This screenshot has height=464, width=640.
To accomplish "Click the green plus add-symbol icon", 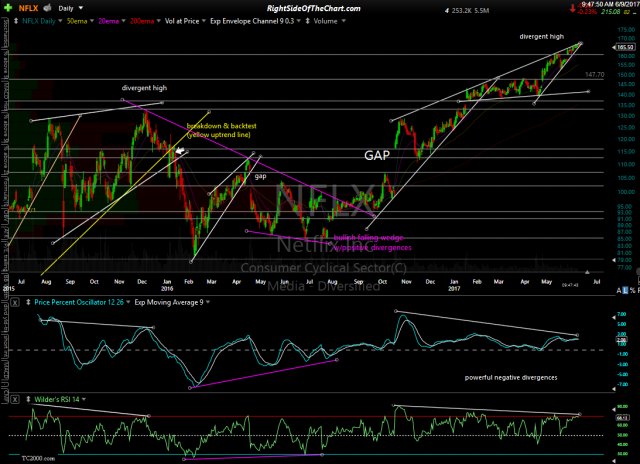I will point(8,8).
